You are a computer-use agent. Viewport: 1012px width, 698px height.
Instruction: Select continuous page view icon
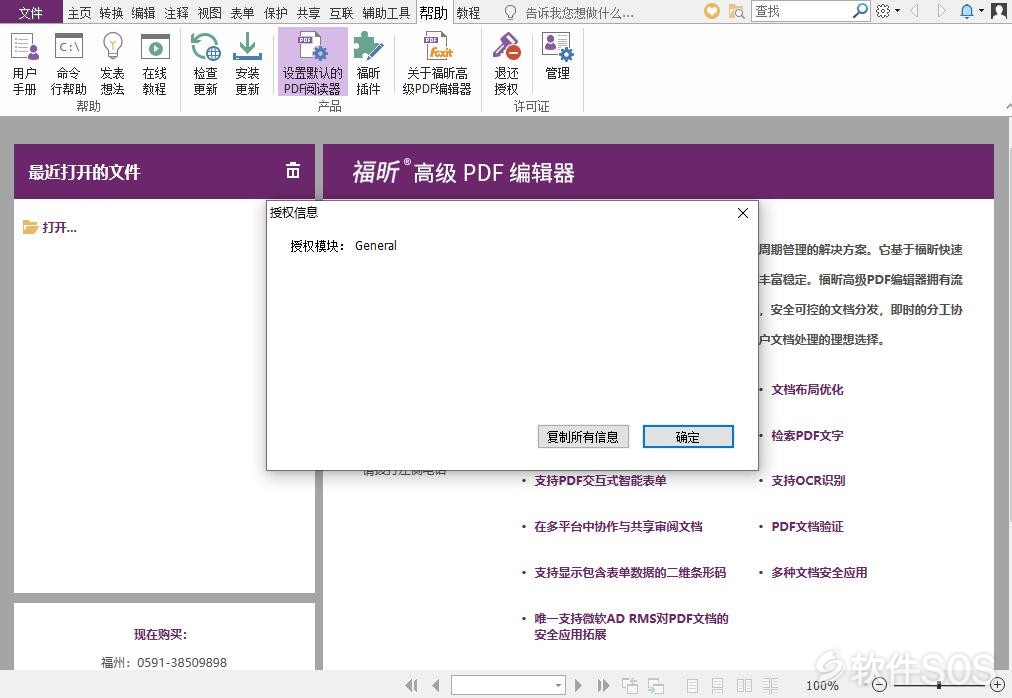(717, 686)
